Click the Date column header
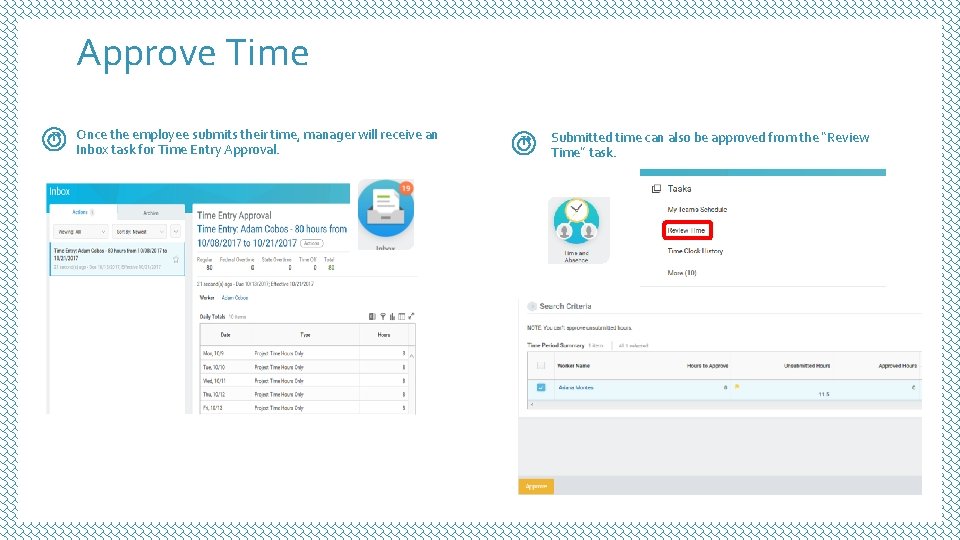This screenshot has height=540, width=960. 225,335
